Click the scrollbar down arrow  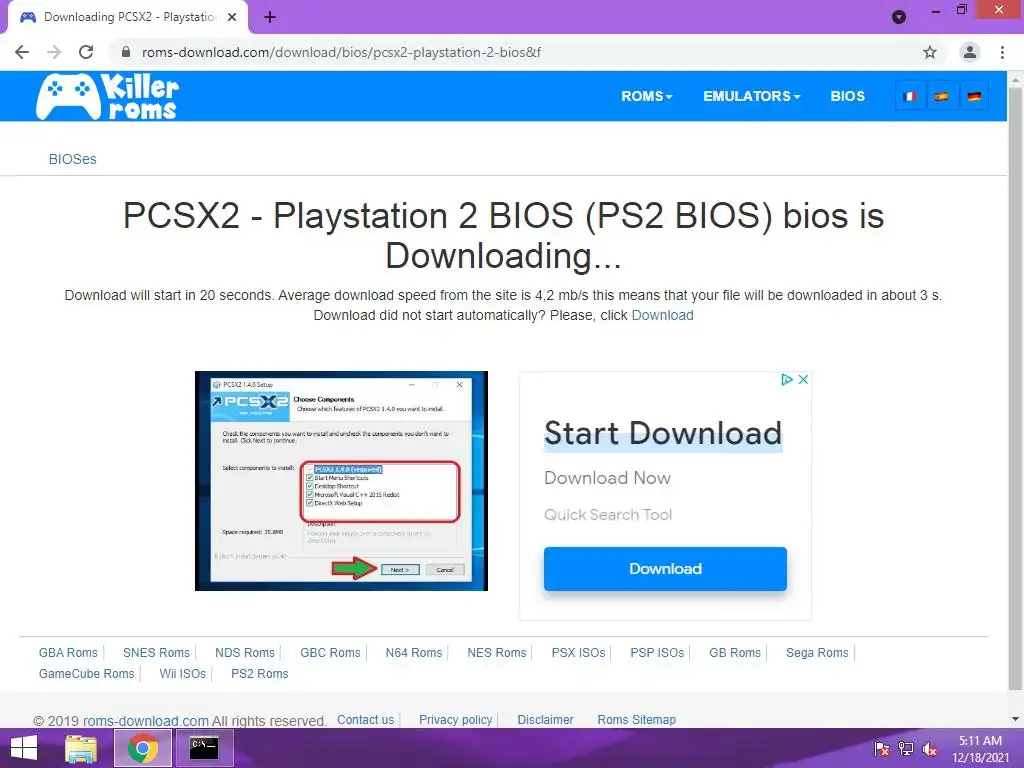[x=1016, y=719]
